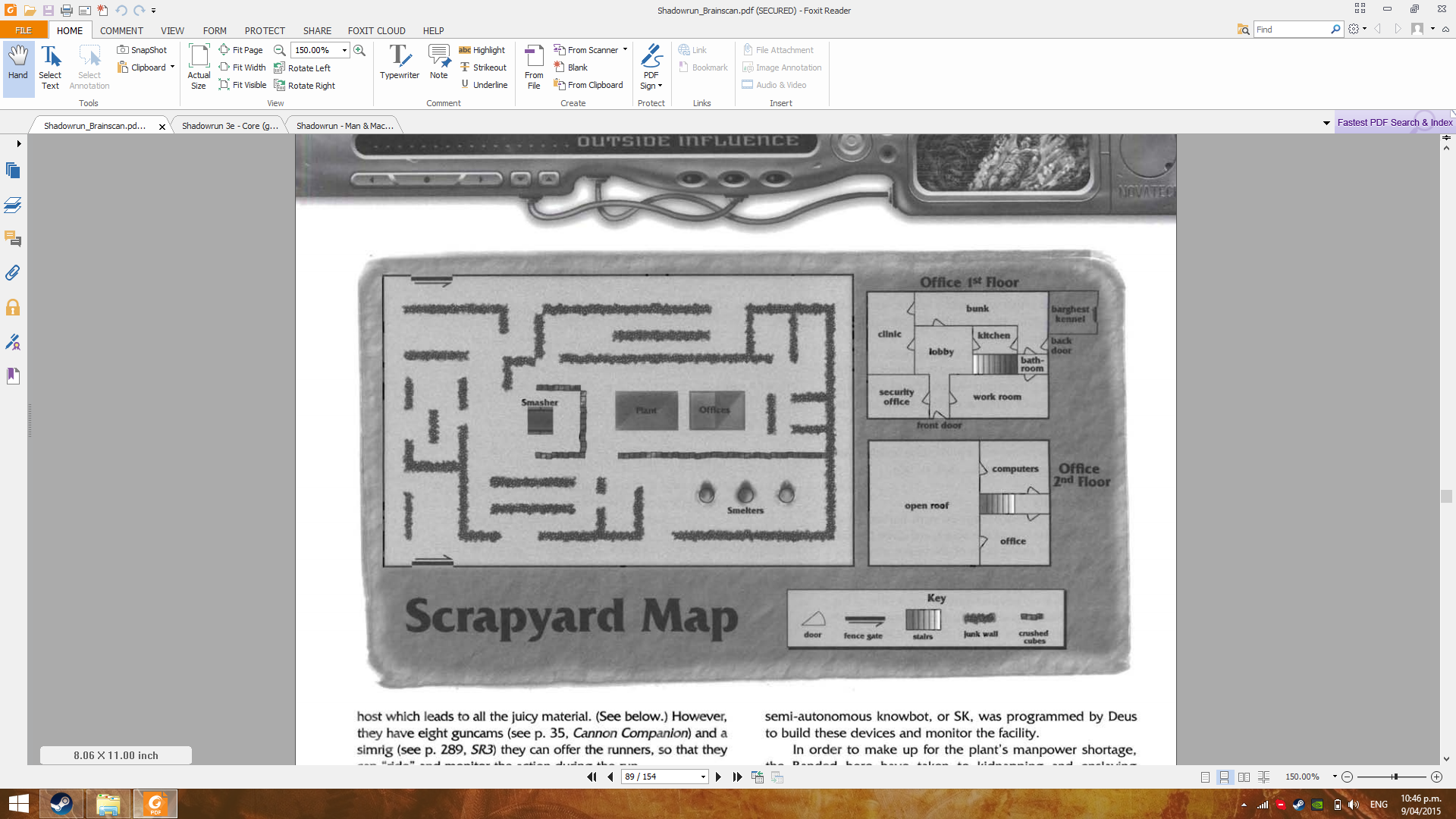Image resolution: width=1456 pixels, height=819 pixels.
Task: Activate the Select Text tool
Action: coord(50,67)
